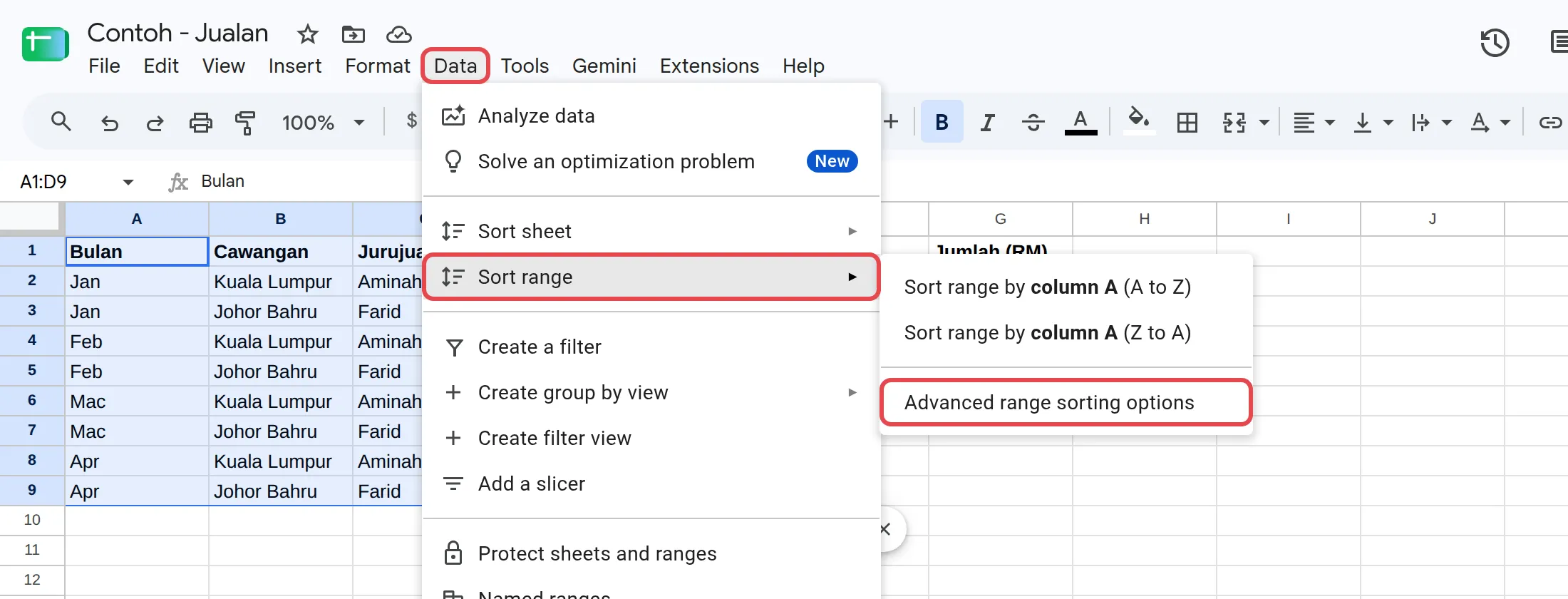The image size is (1568, 599).
Task: Close the floating panel with X button
Action: (x=886, y=529)
